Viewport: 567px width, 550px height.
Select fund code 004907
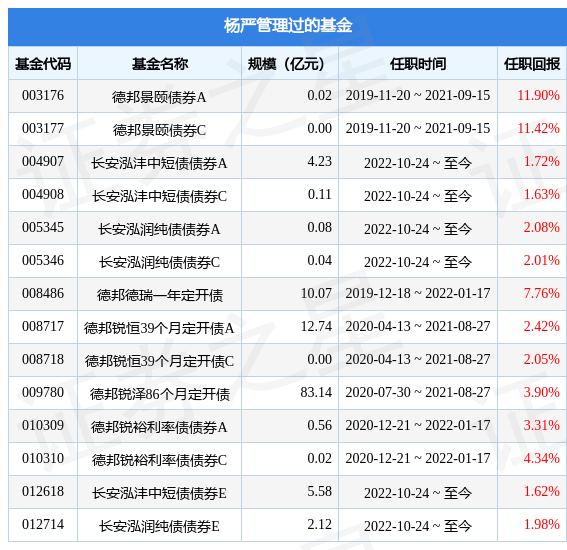[43, 161]
